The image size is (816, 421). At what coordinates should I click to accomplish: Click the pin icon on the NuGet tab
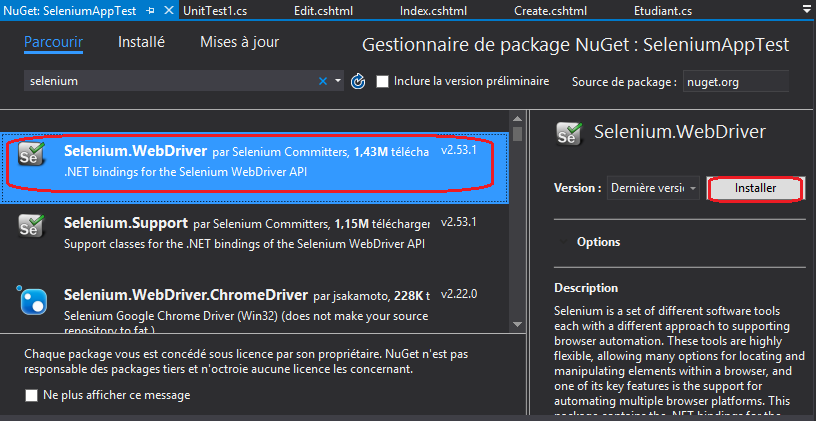150,11
